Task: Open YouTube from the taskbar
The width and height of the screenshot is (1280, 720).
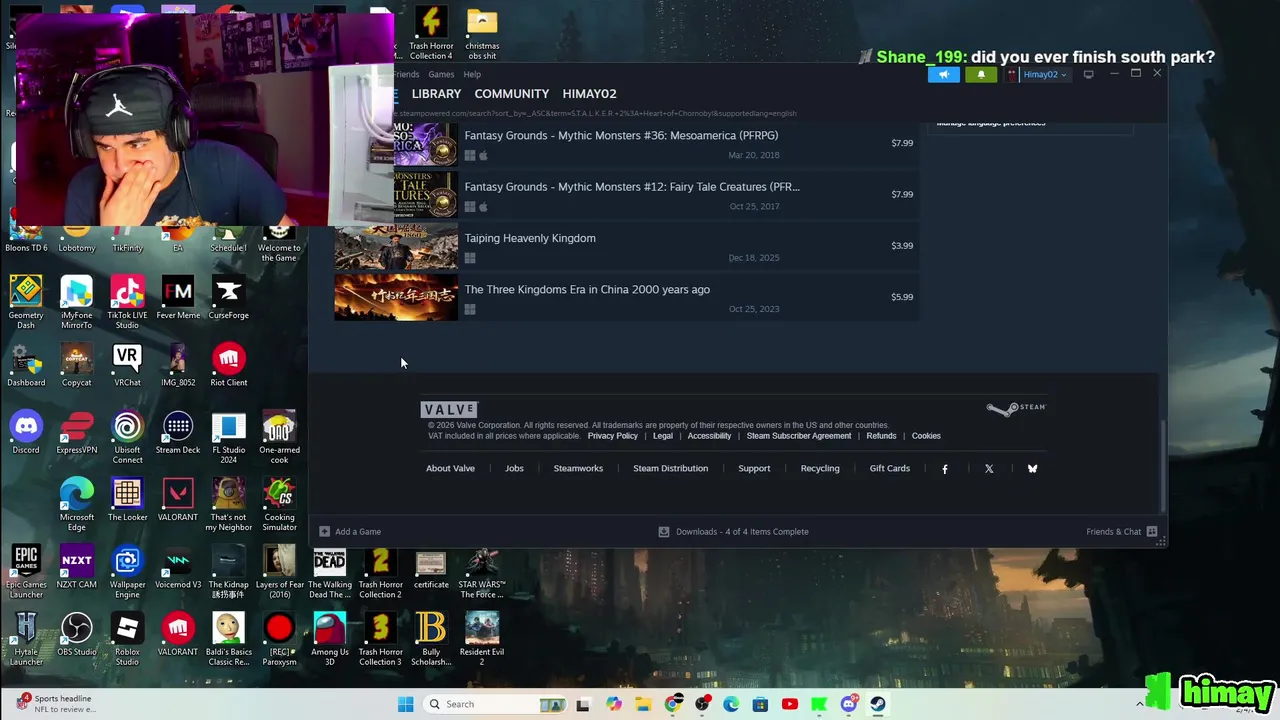Action: point(790,704)
